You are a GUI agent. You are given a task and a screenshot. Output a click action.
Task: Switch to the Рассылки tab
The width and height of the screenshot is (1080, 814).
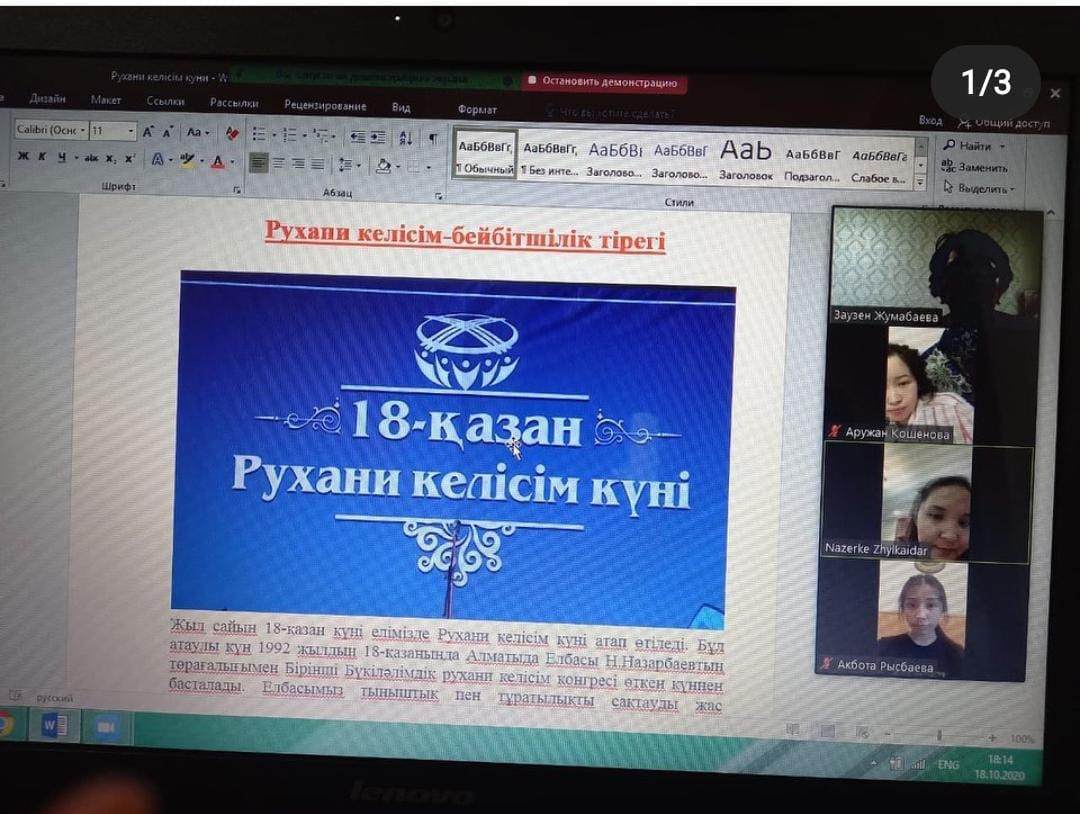coord(234,103)
